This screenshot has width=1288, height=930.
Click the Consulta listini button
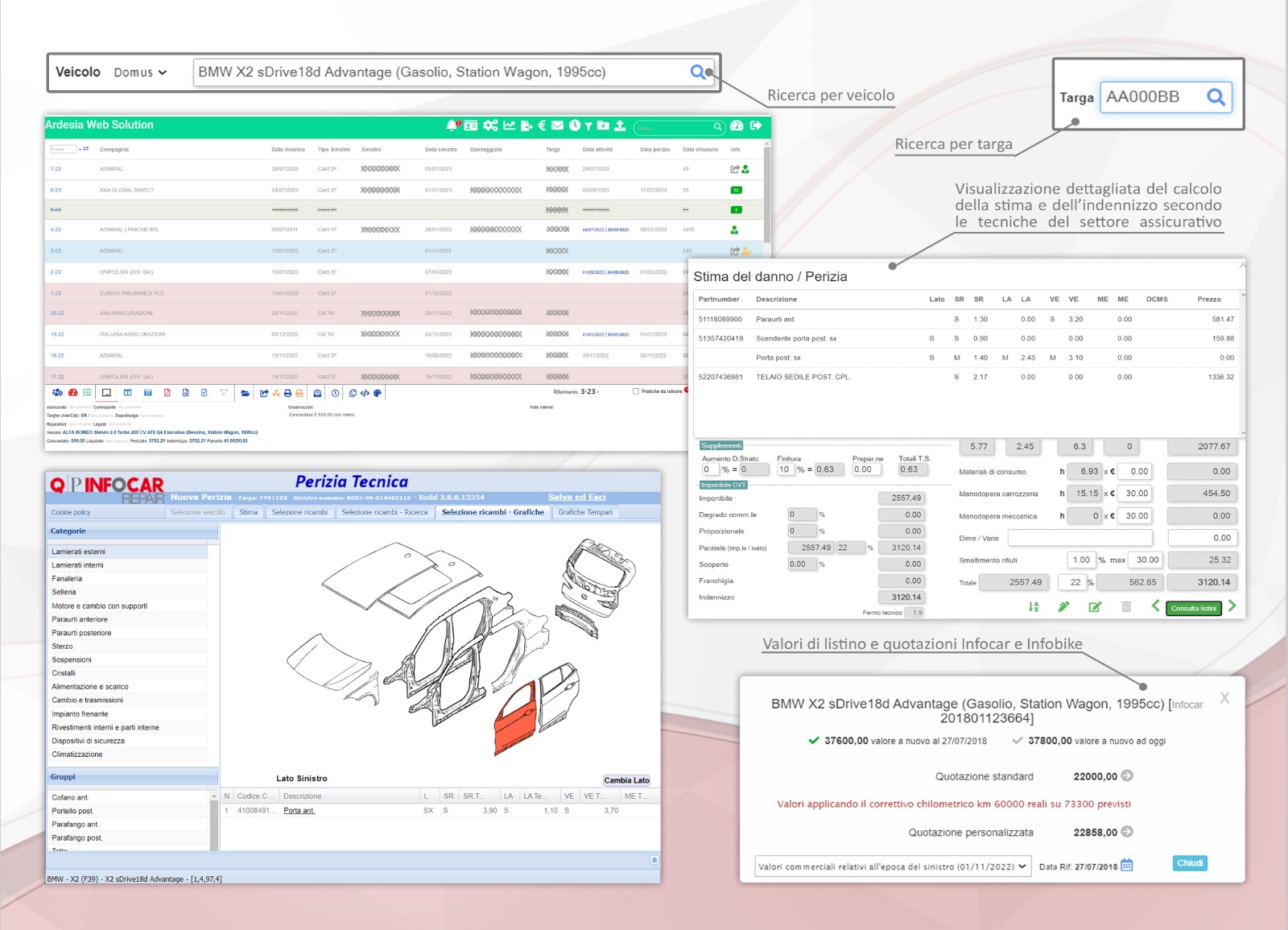[1193, 609]
